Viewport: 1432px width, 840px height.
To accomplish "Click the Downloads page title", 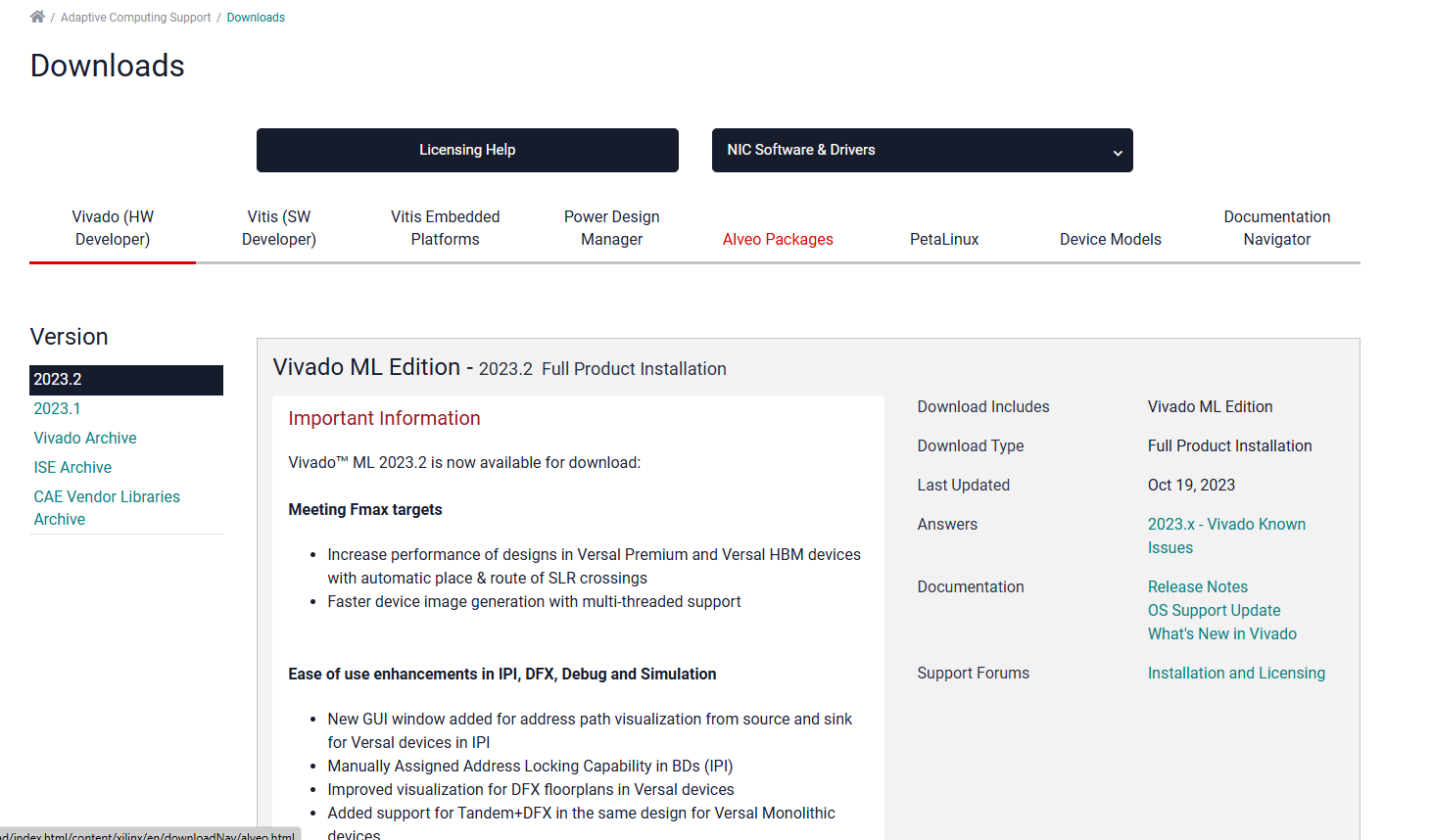I will [x=108, y=66].
